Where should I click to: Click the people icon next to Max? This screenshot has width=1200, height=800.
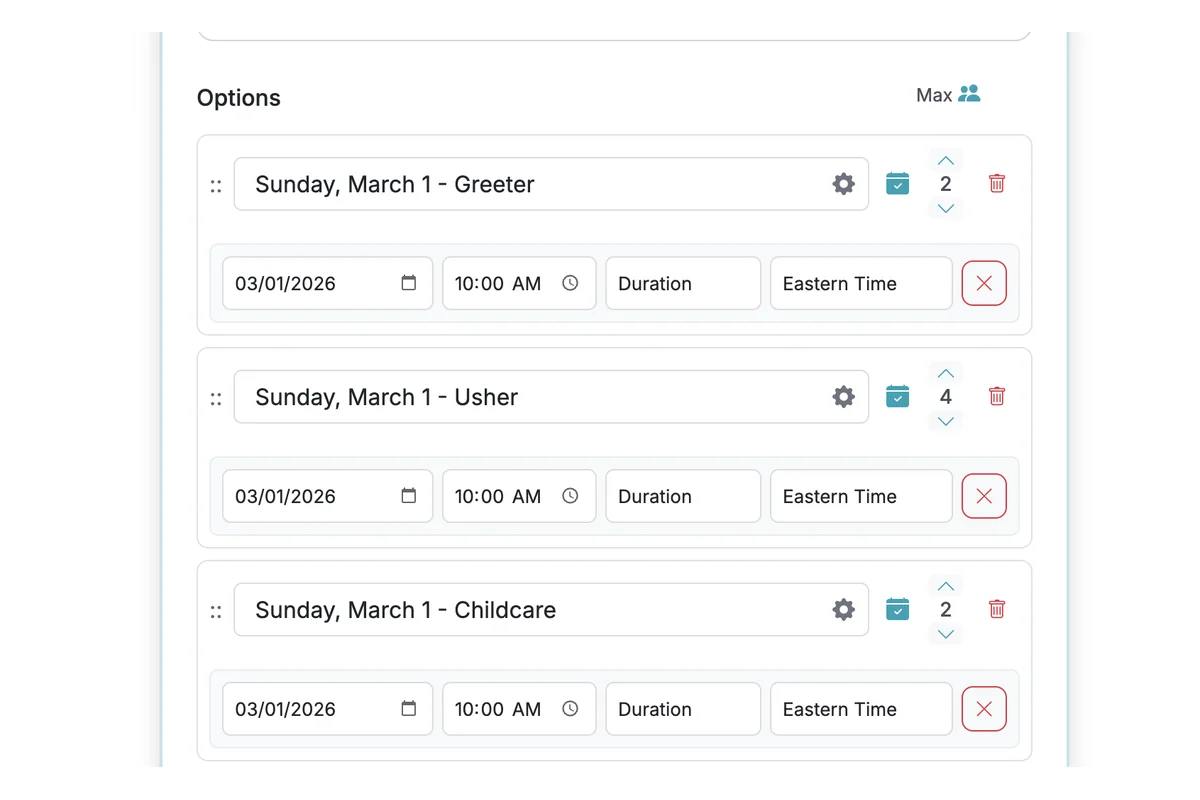(x=968, y=94)
